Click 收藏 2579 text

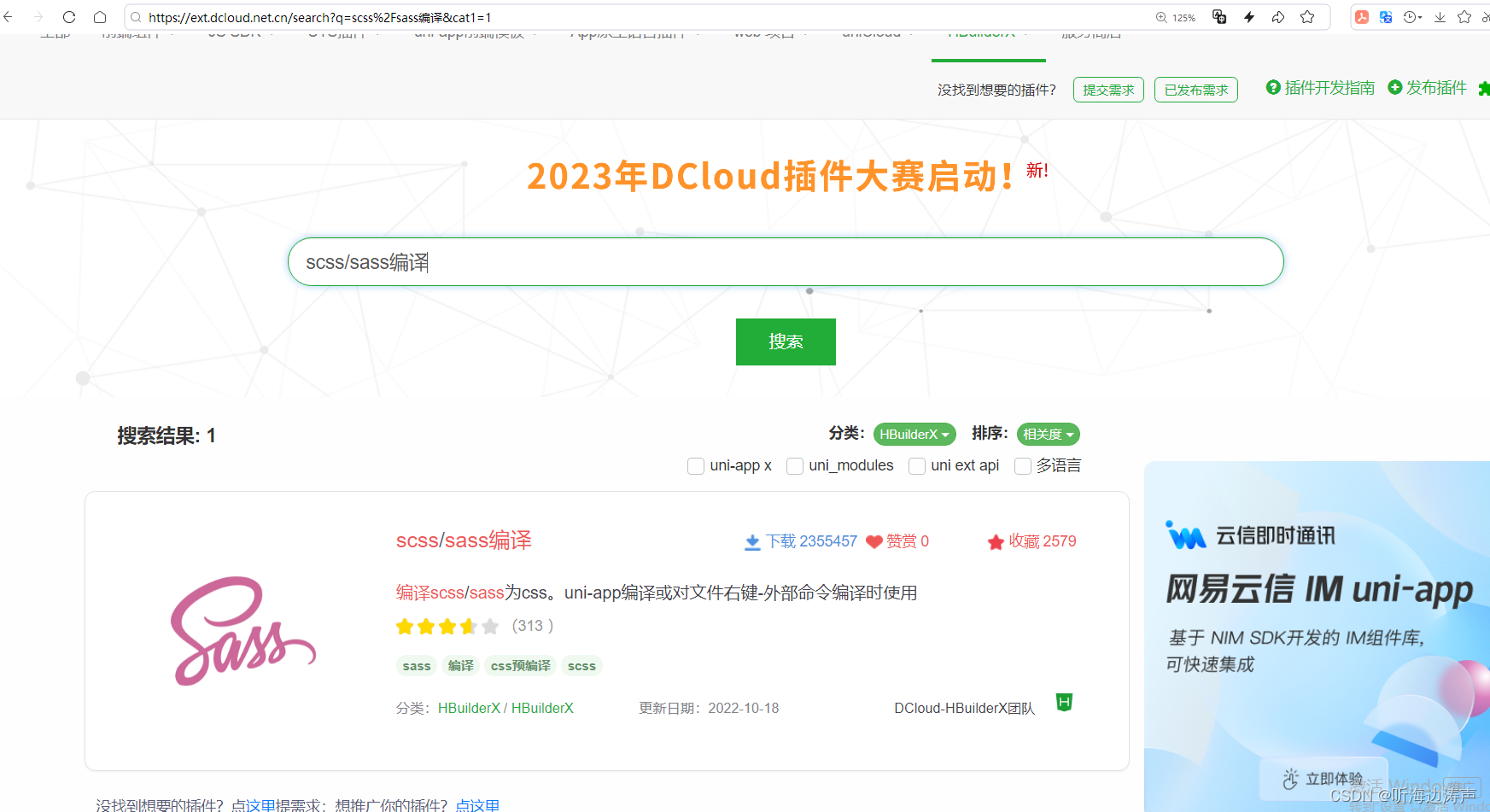point(1043,541)
